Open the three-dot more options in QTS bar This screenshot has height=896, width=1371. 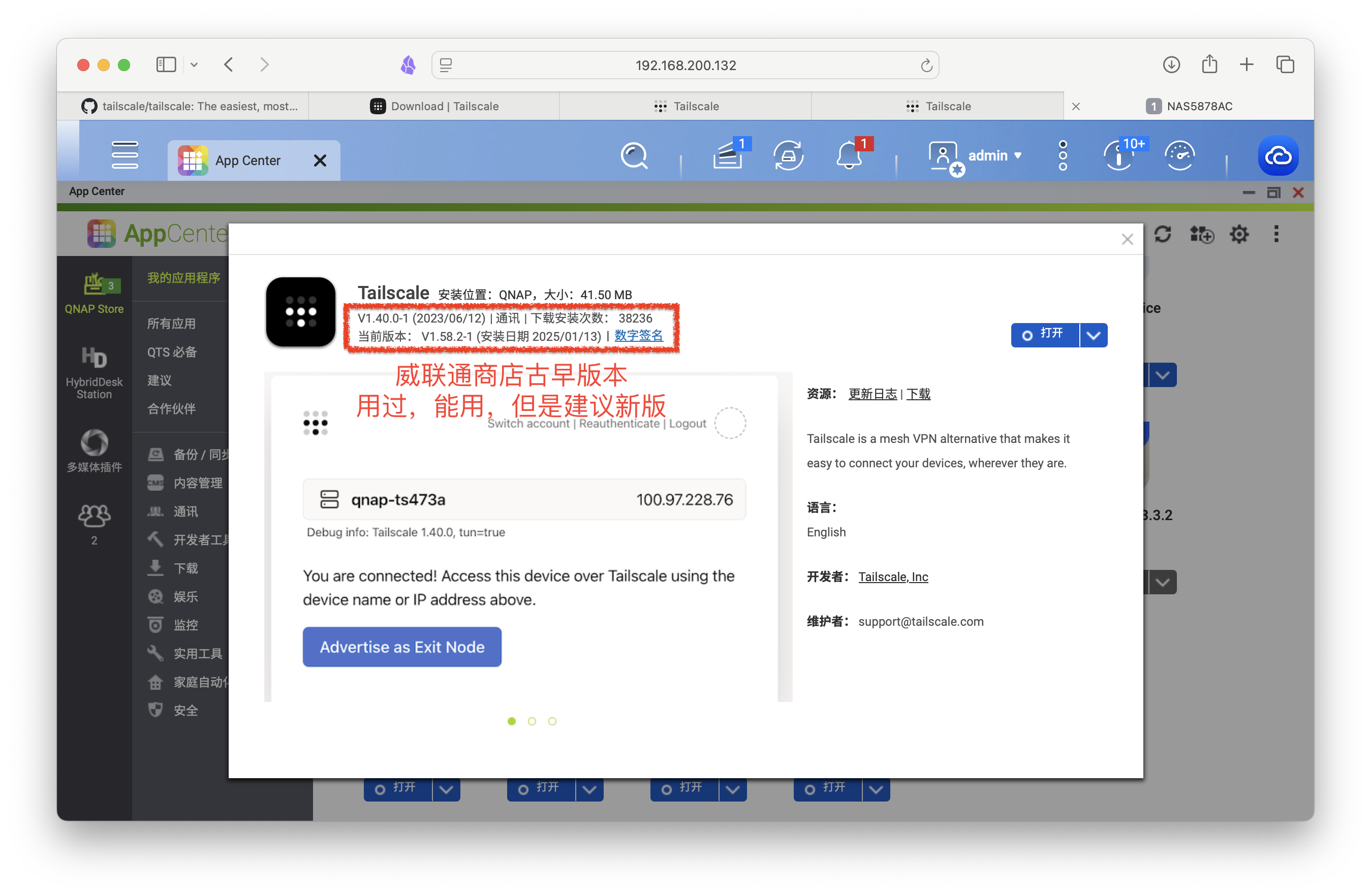coord(1063,155)
